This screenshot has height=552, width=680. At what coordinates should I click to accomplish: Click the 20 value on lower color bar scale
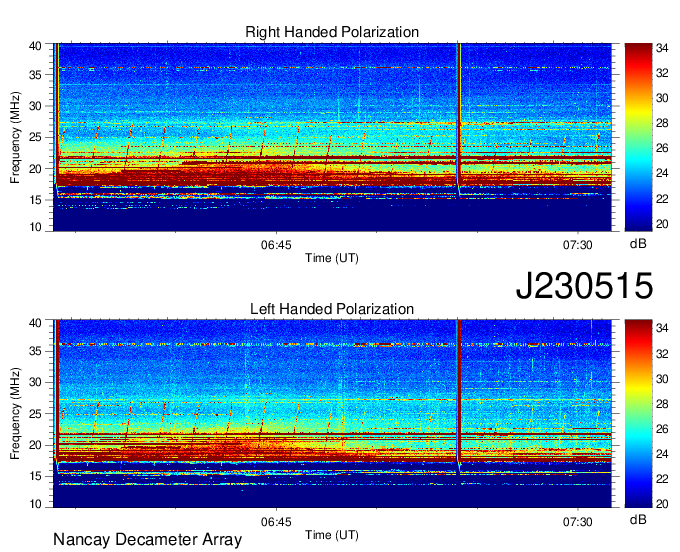point(662,504)
